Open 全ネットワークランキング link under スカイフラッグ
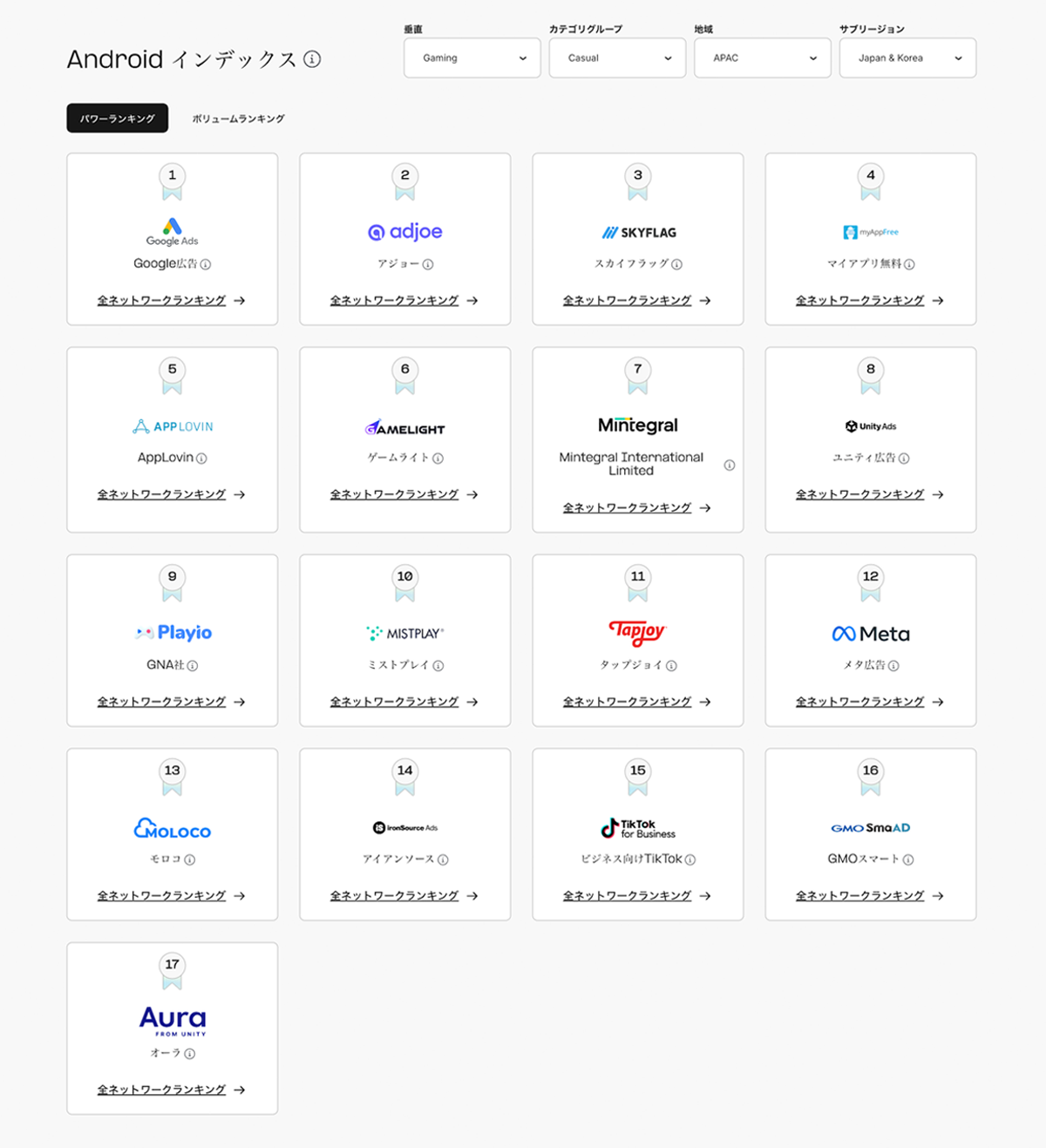This screenshot has width=1046, height=1148. [636, 301]
